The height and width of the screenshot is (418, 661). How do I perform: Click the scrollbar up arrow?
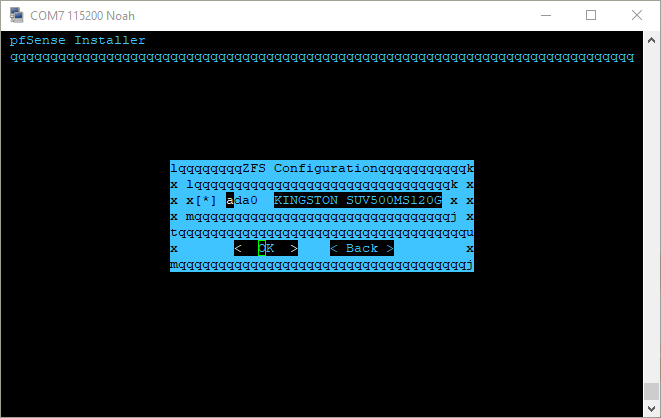coord(651,40)
